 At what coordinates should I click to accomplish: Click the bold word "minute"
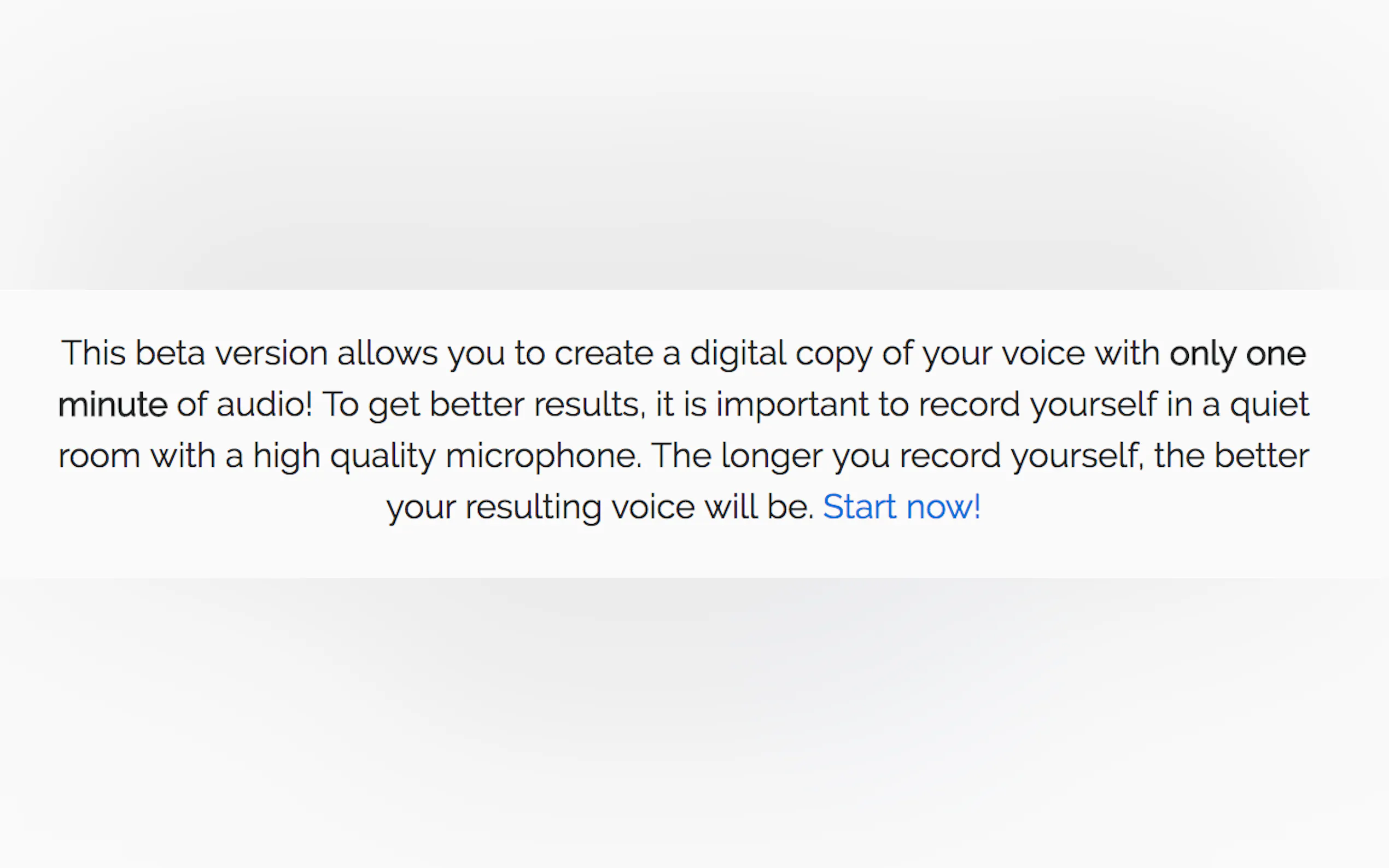113,404
